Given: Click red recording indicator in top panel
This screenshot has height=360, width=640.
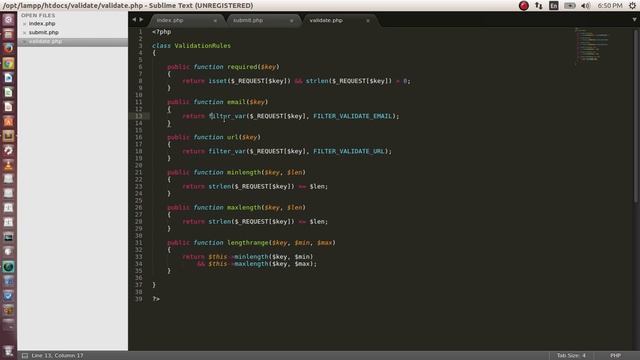Looking at the screenshot, I should 524,6.
